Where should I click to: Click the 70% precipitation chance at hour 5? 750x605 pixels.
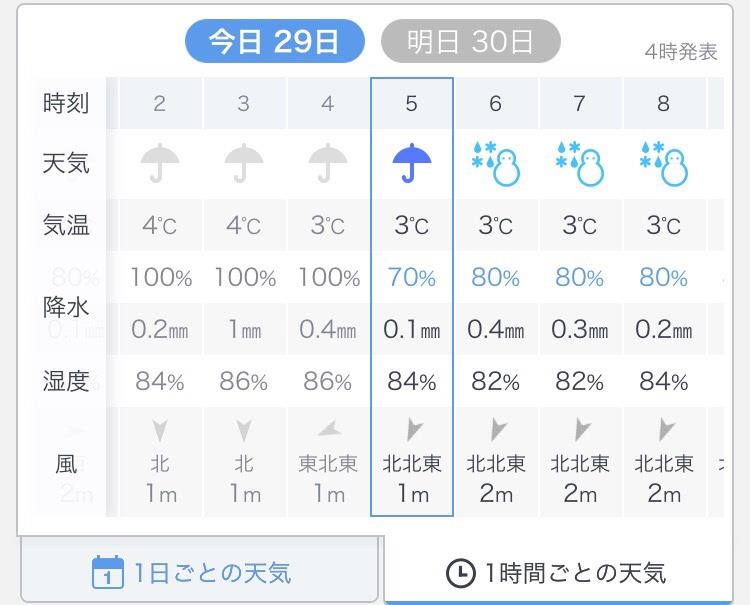pos(412,277)
